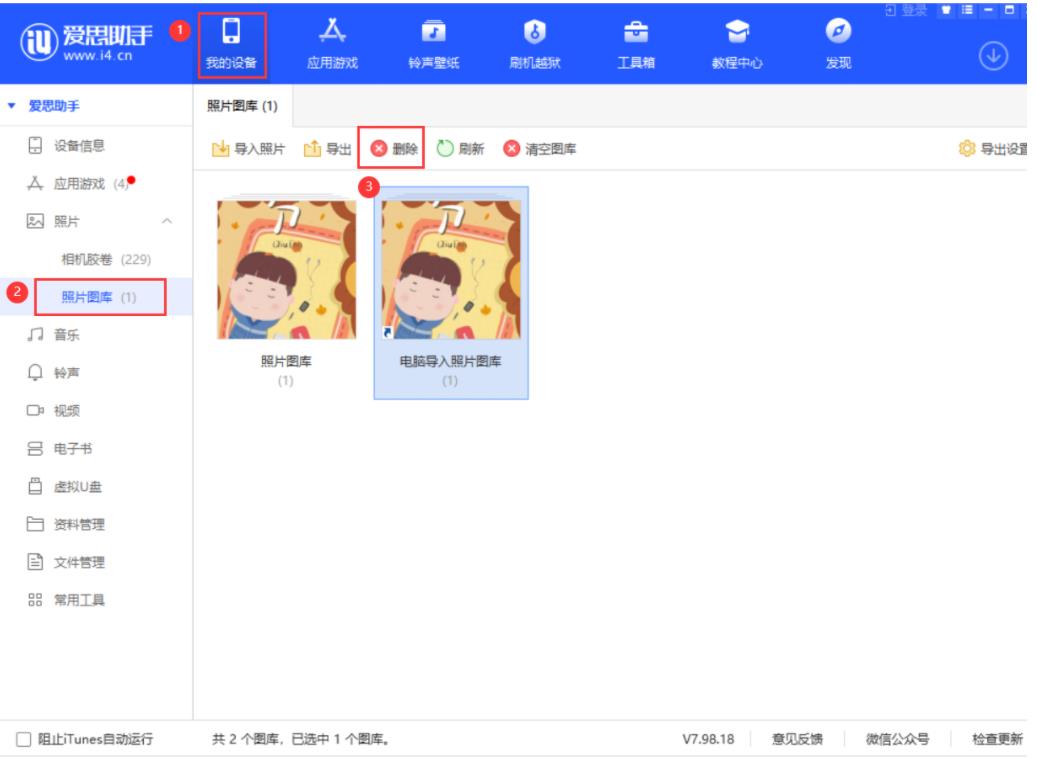Click the 导入照片 import button

click(x=248, y=150)
